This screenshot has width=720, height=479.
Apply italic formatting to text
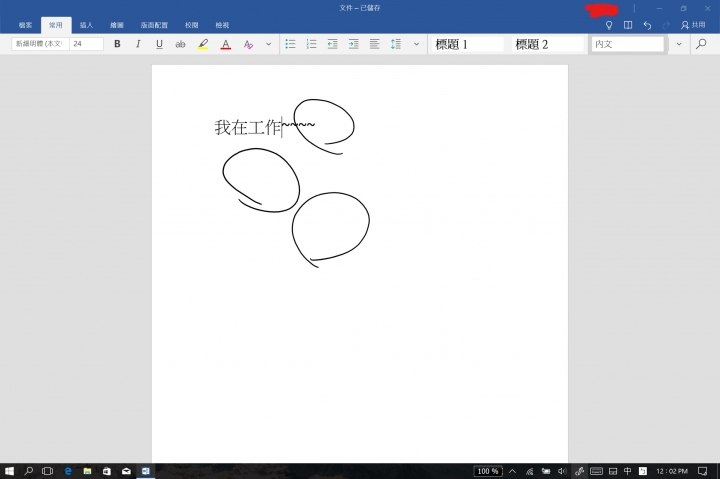tap(138, 44)
